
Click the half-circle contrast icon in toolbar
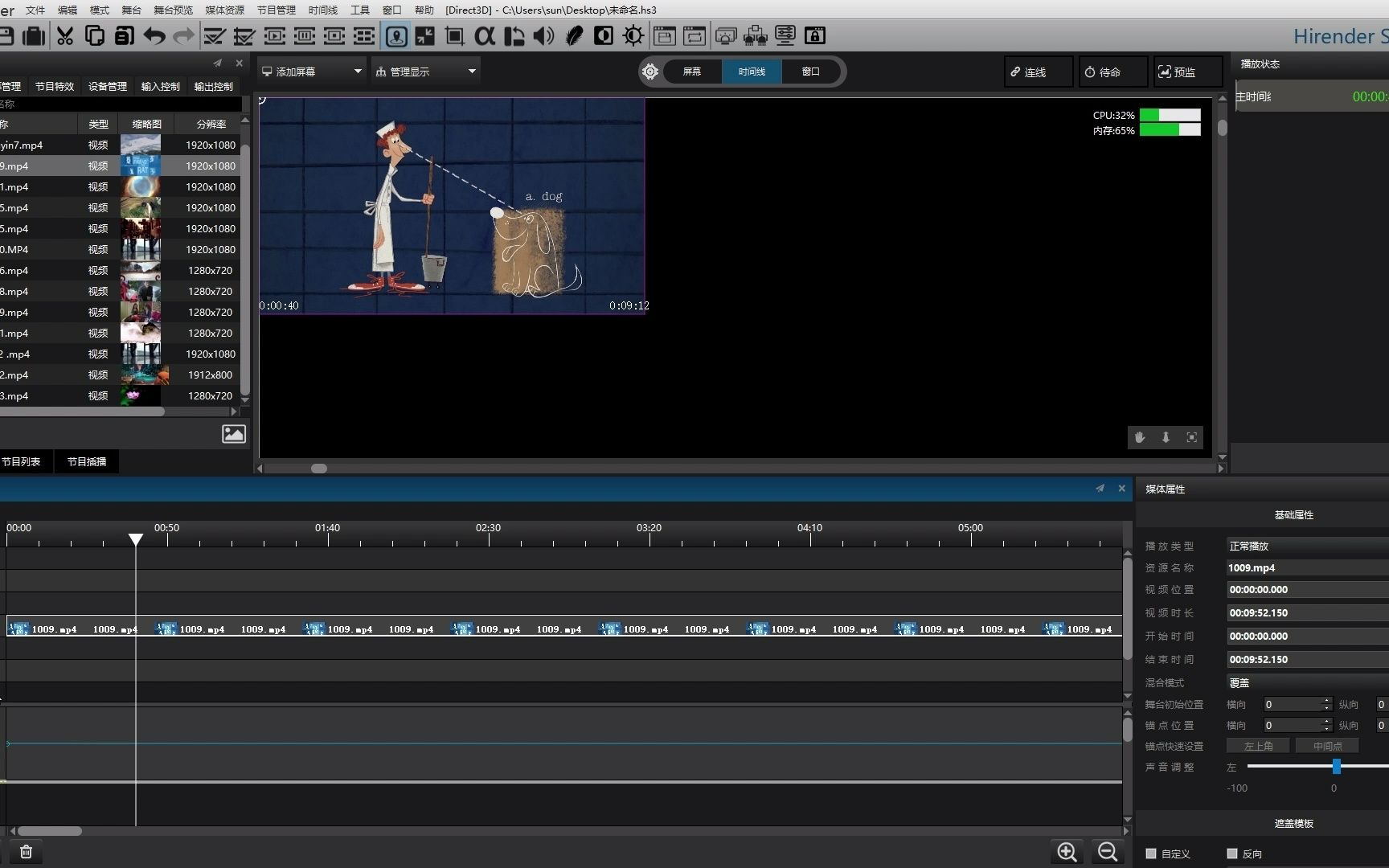(604, 36)
